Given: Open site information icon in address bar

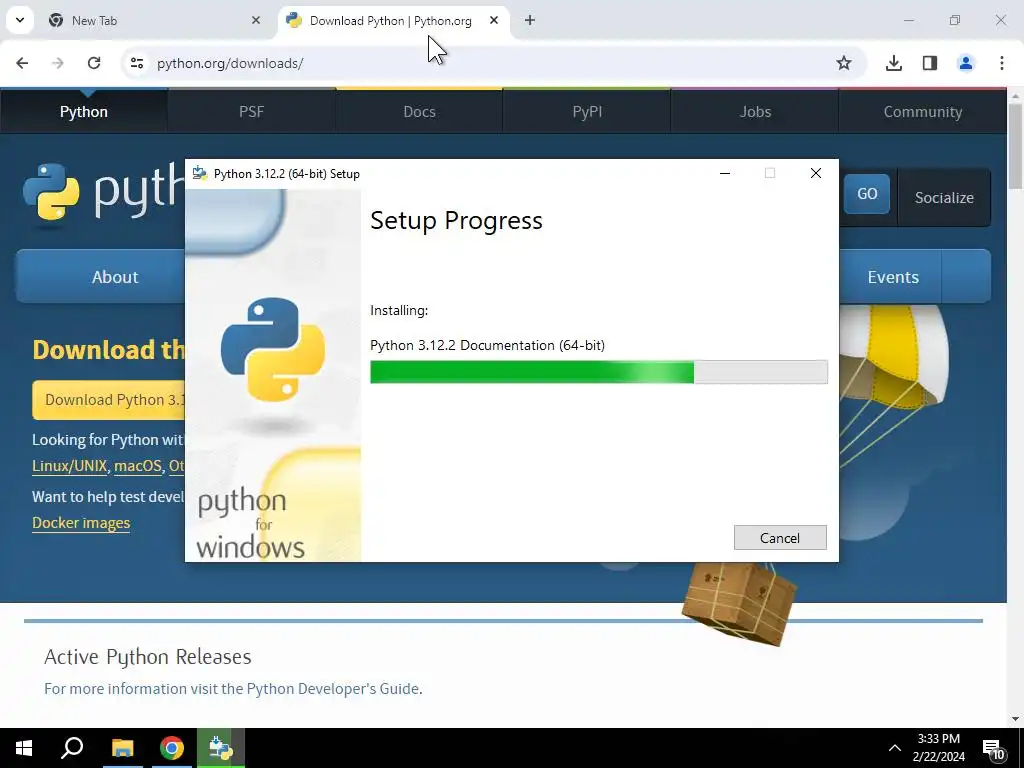Looking at the screenshot, I should coord(136,63).
